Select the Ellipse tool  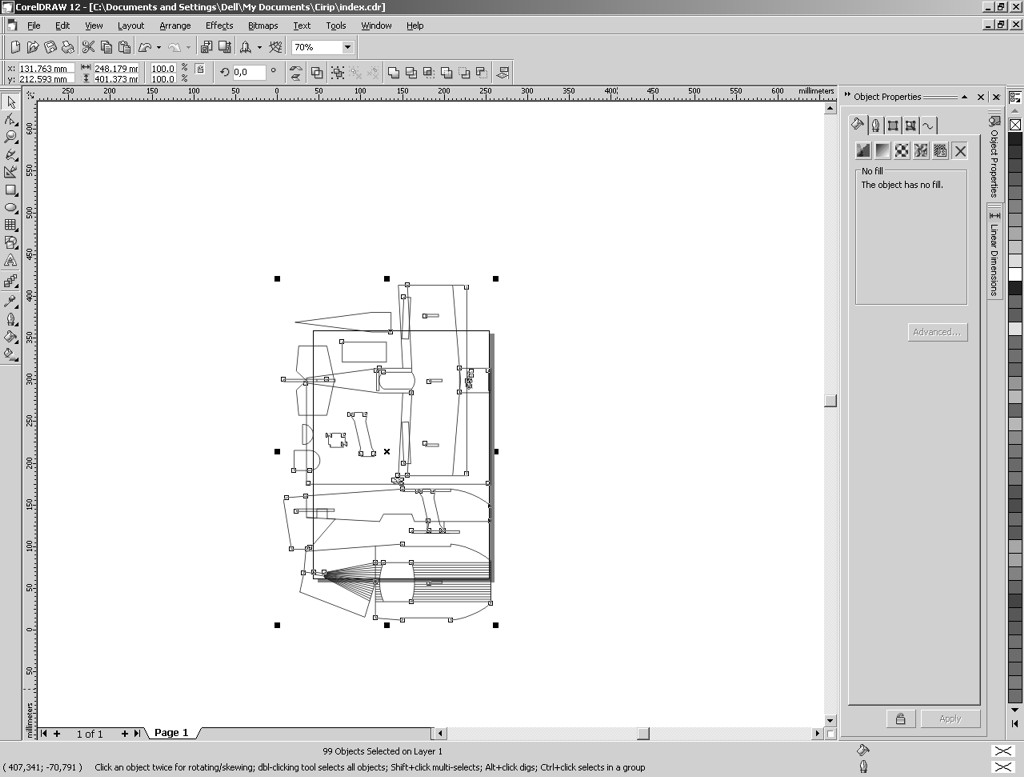pos(10,208)
